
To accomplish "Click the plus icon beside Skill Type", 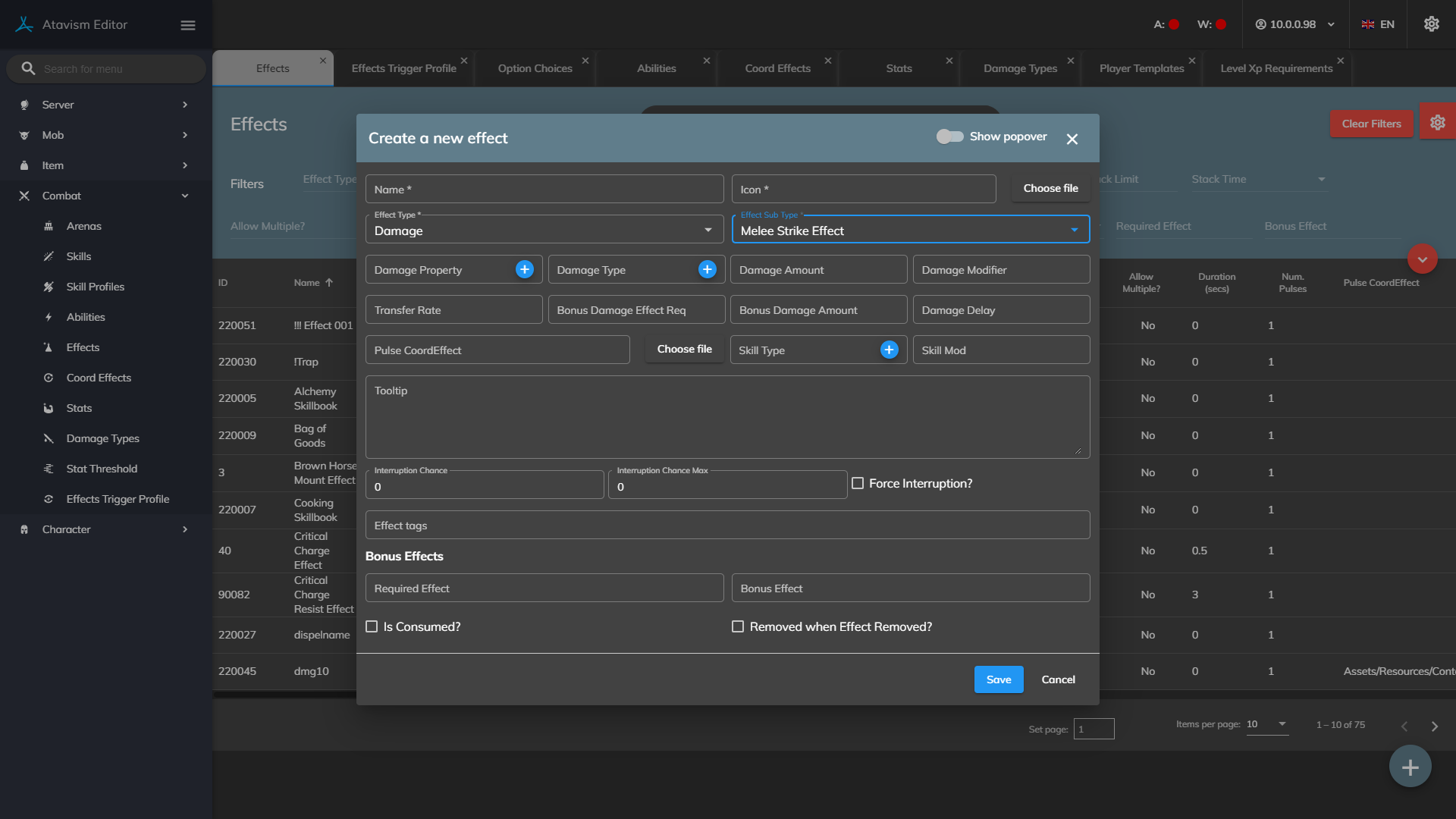I will (x=889, y=350).
